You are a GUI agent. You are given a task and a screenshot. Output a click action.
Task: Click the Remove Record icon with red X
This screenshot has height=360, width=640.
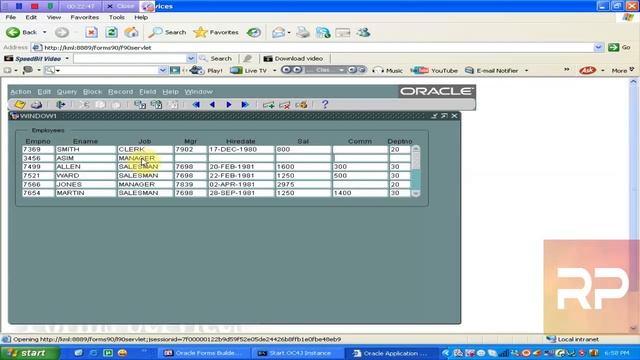285,105
